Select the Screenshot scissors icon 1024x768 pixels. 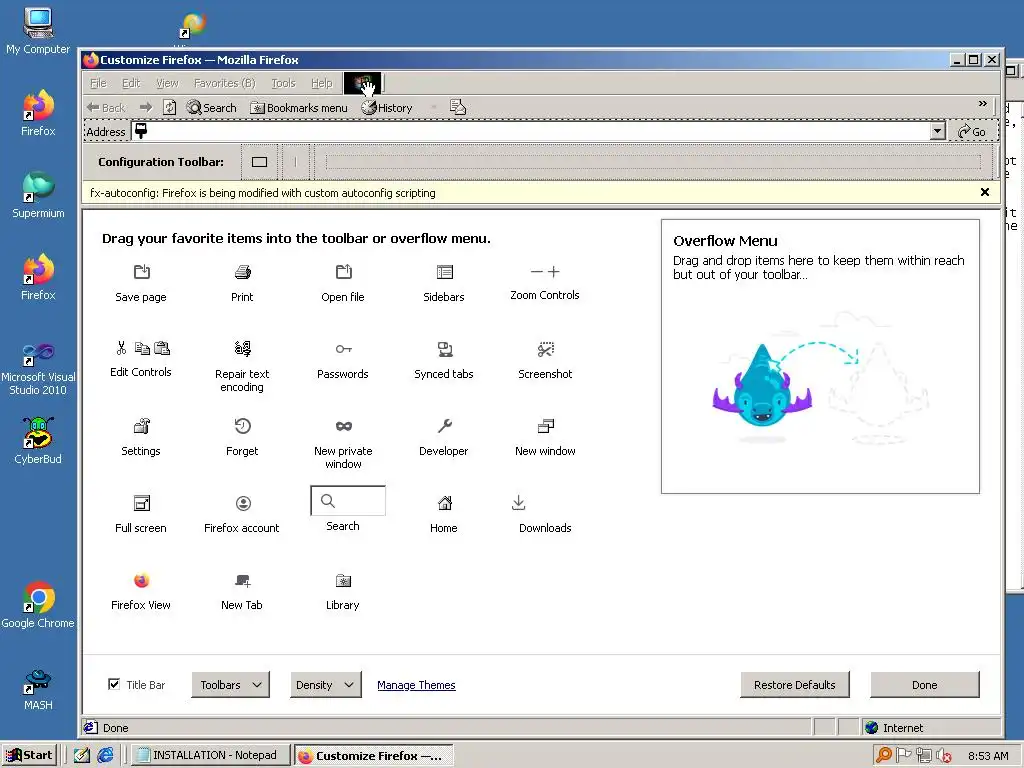545,349
